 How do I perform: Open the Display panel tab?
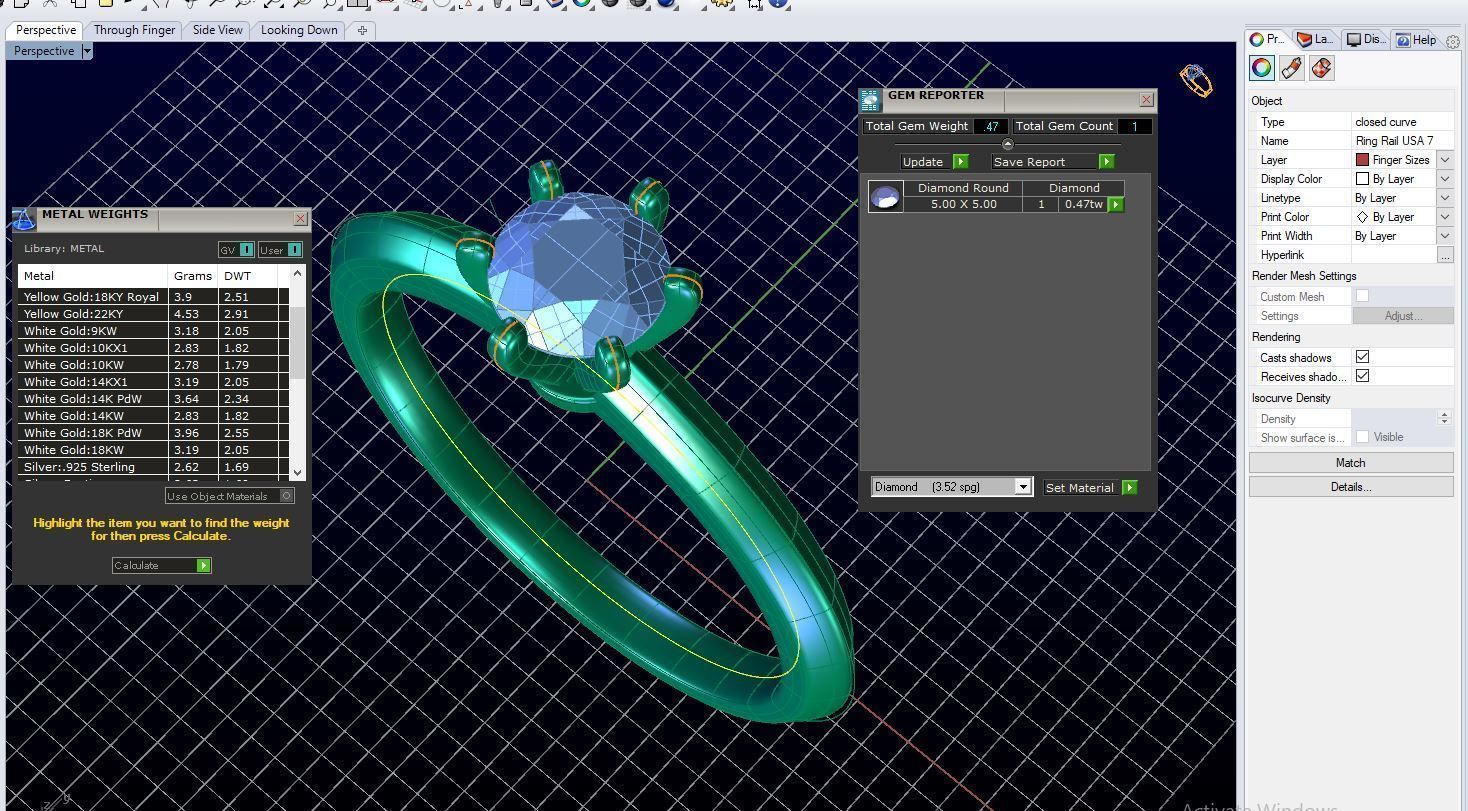click(x=1366, y=40)
